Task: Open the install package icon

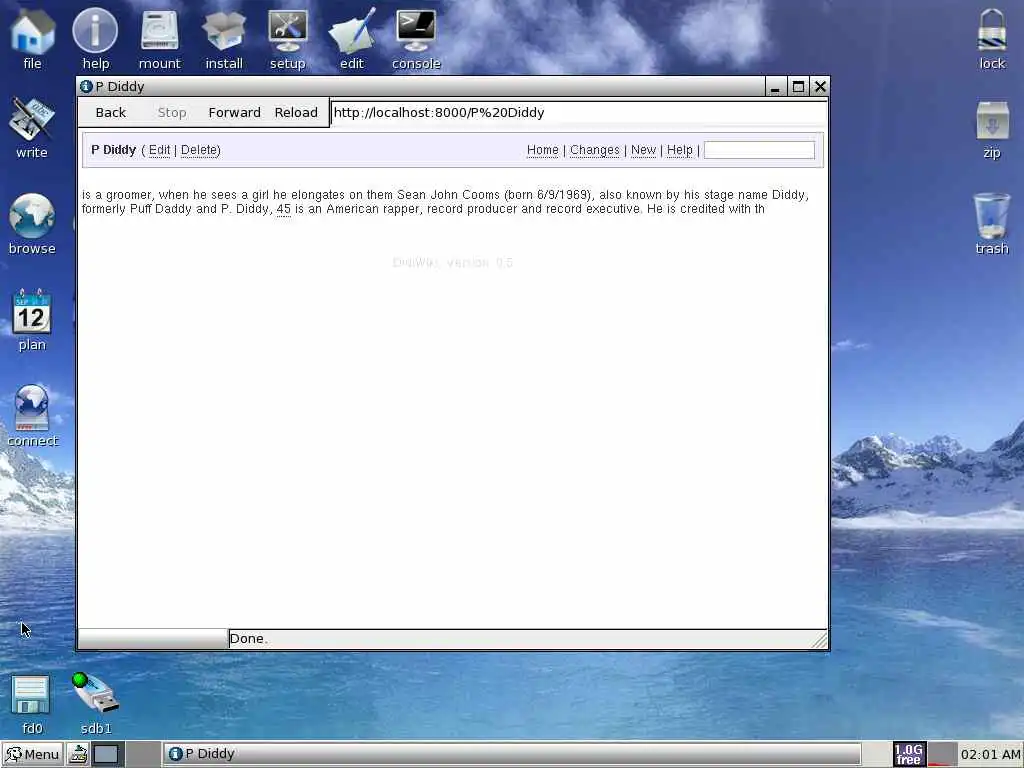Action: click(224, 38)
